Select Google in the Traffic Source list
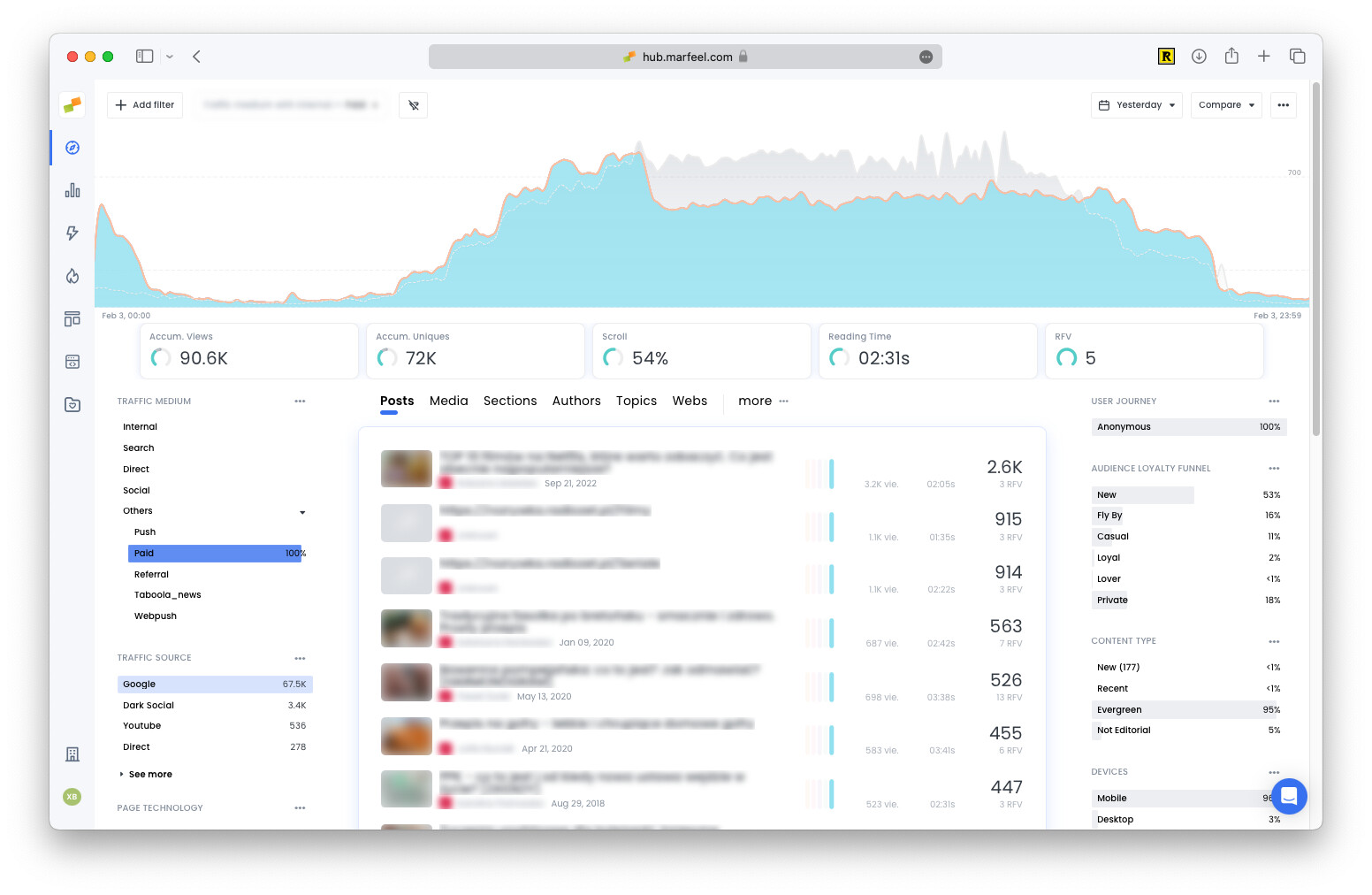Viewport: 1372px width, 895px height. 215,684
